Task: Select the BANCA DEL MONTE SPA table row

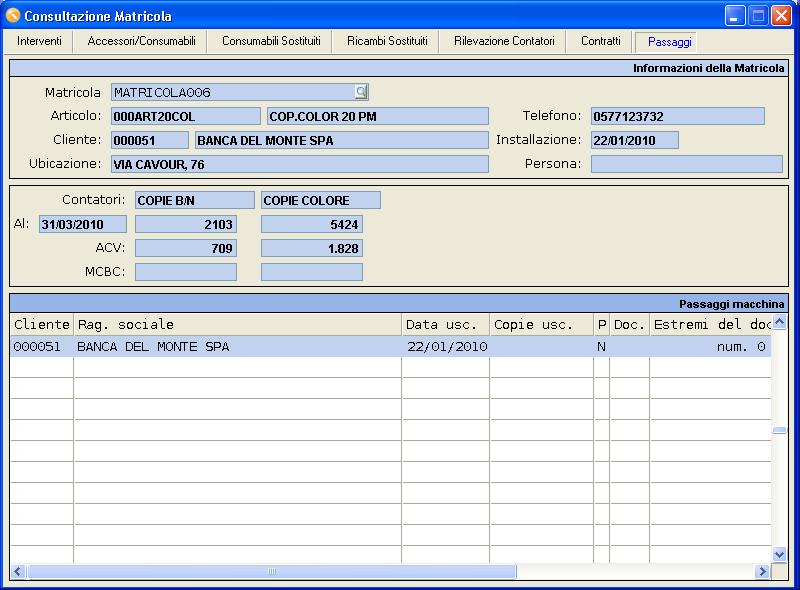Action: [391, 347]
